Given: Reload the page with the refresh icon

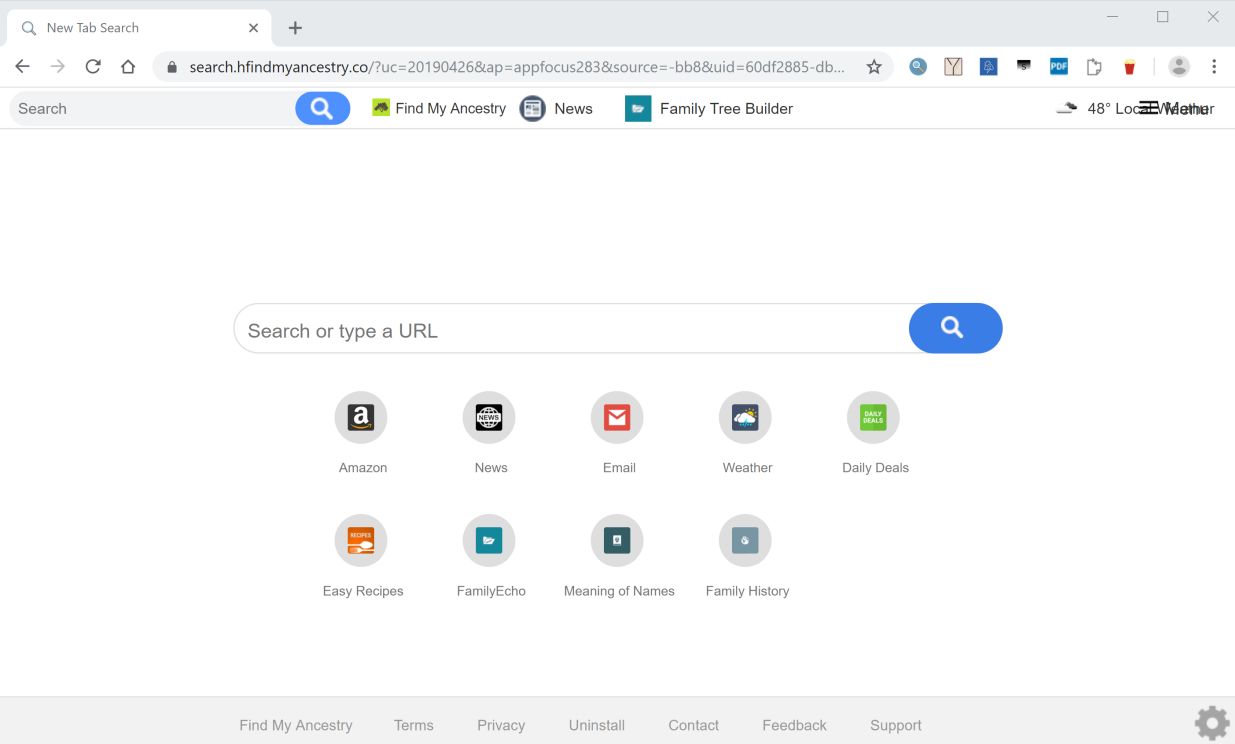Looking at the screenshot, I should pyautogui.click(x=93, y=67).
